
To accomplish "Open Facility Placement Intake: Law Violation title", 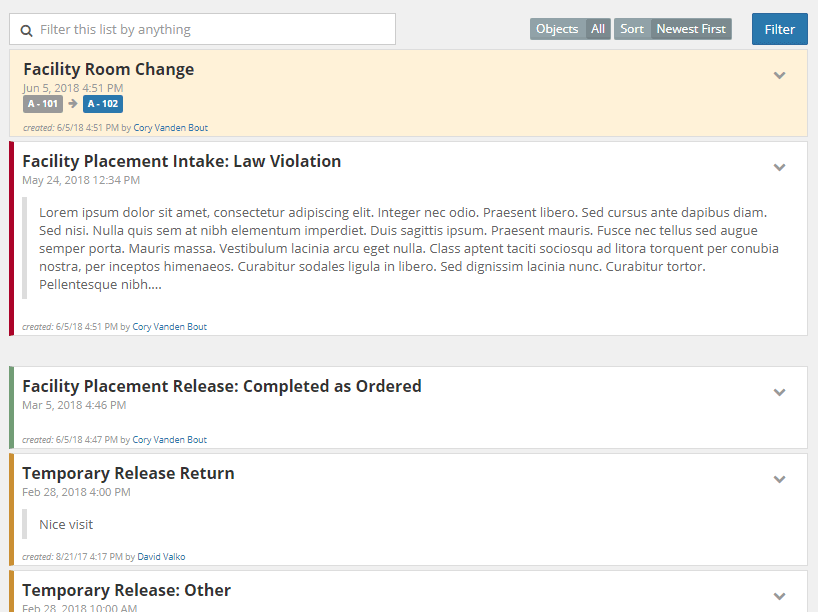I will click(181, 161).
